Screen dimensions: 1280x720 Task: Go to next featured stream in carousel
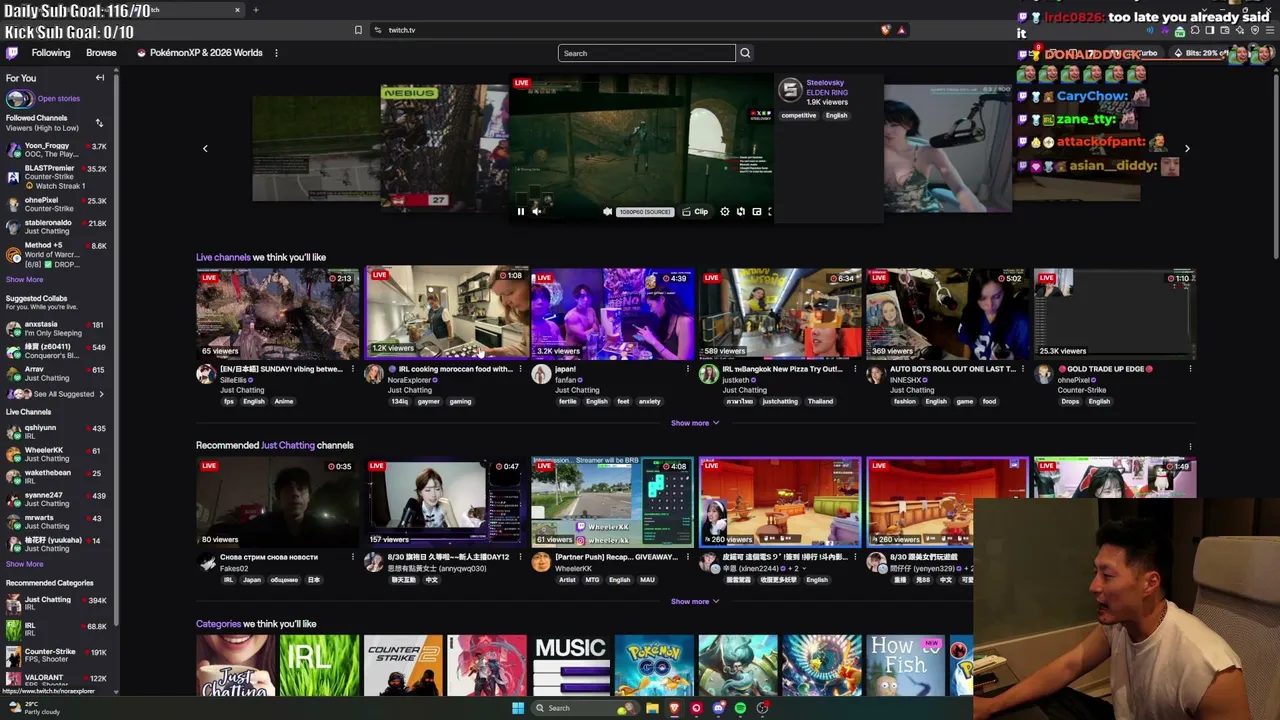[x=1187, y=148]
